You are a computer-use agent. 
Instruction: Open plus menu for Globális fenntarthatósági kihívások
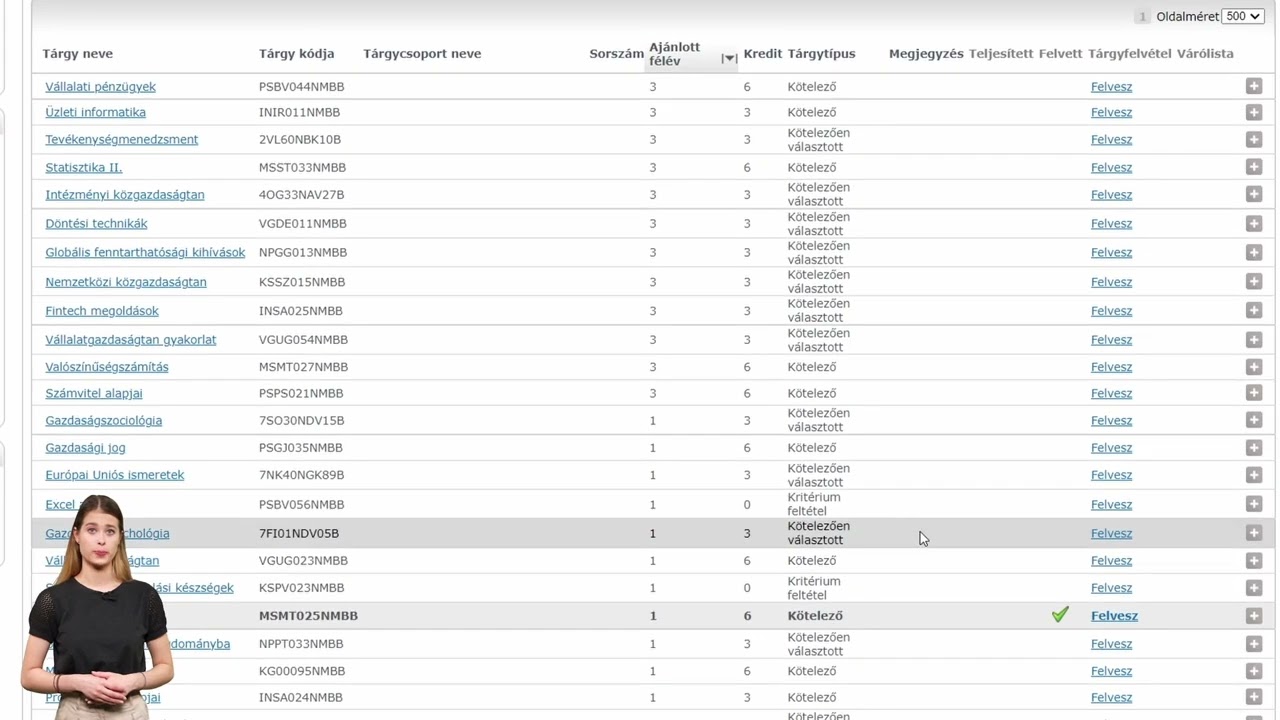tap(1254, 252)
